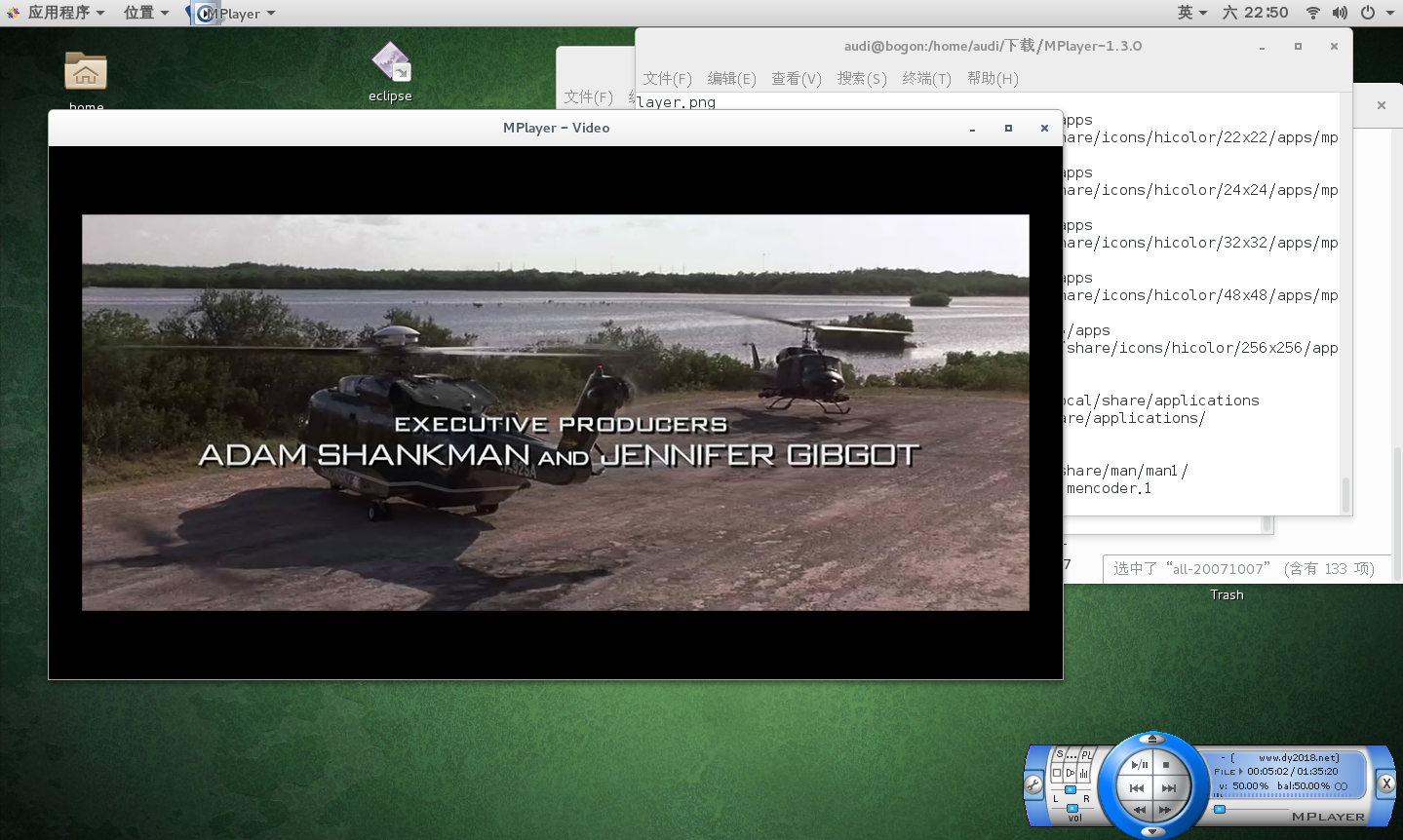This screenshot has width=1403, height=840.
Task: Click the MPlayer – Video title bar
Action: tap(556, 128)
